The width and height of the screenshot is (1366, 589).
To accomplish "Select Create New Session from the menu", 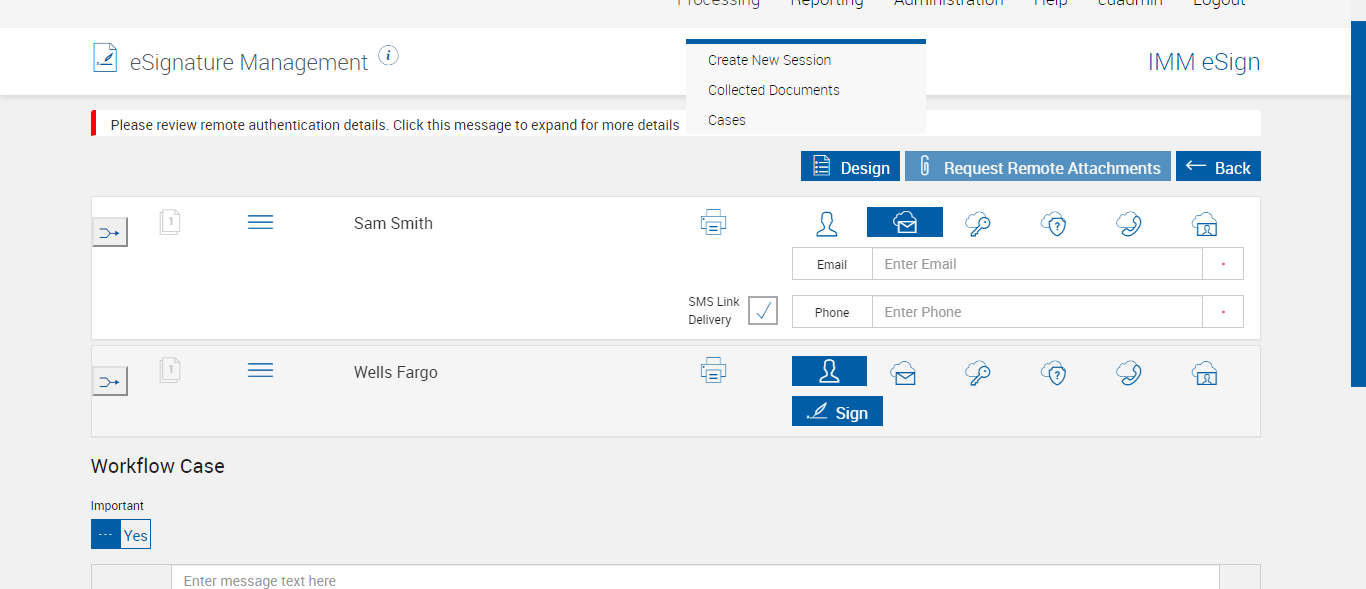I will [x=769, y=60].
